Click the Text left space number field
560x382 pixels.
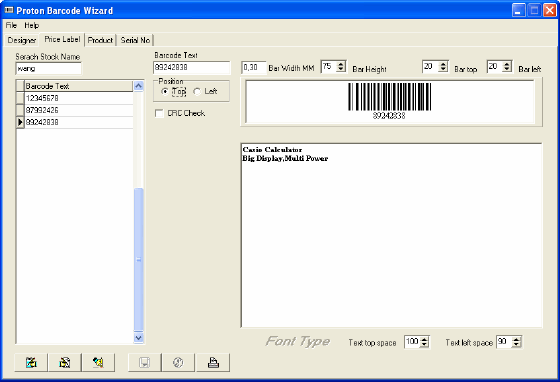[504, 342]
